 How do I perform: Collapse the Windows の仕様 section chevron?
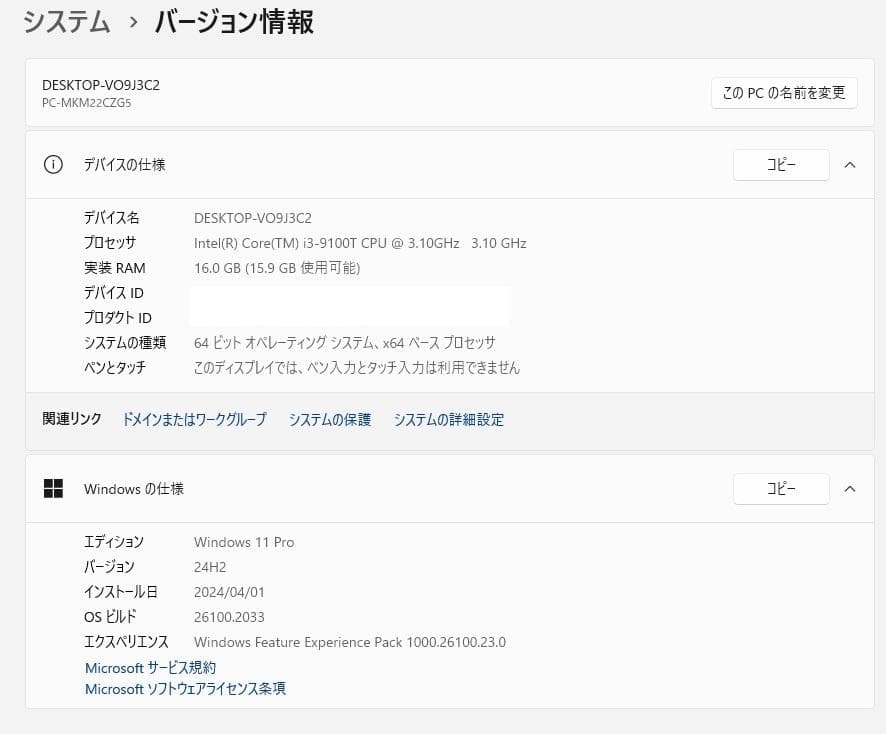pos(850,488)
